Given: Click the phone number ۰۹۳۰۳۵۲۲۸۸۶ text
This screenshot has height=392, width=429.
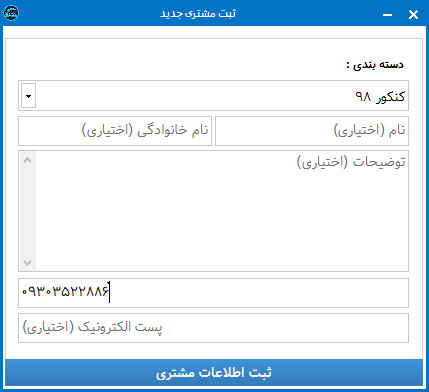Looking at the screenshot, I should tap(66, 292).
